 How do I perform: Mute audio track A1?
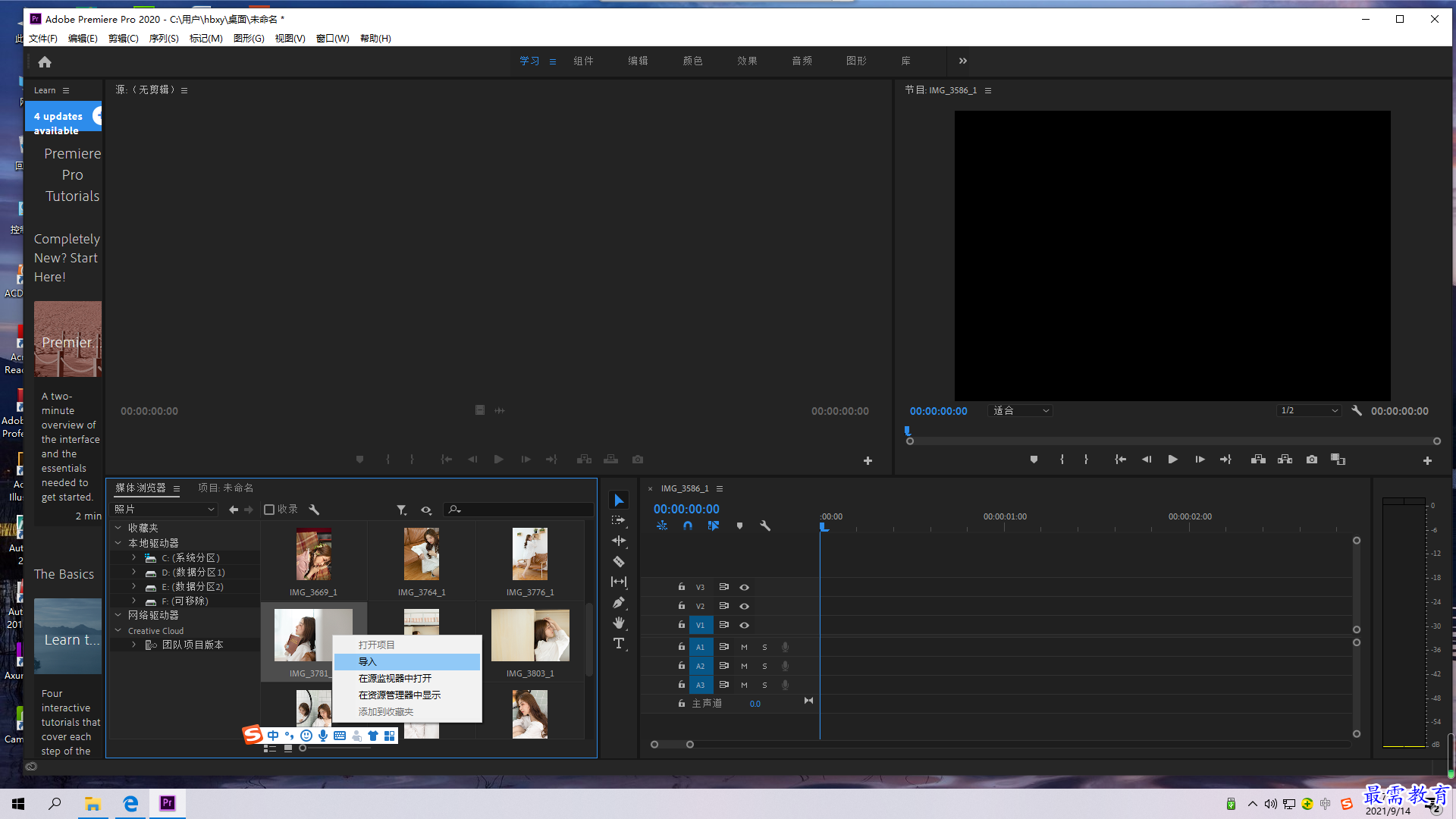click(x=744, y=647)
